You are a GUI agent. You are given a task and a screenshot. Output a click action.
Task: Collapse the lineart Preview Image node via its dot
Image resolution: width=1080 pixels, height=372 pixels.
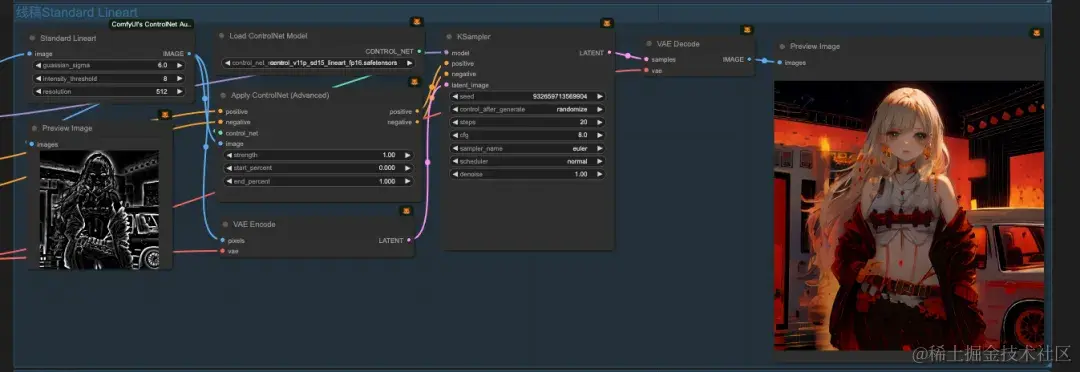pos(33,128)
